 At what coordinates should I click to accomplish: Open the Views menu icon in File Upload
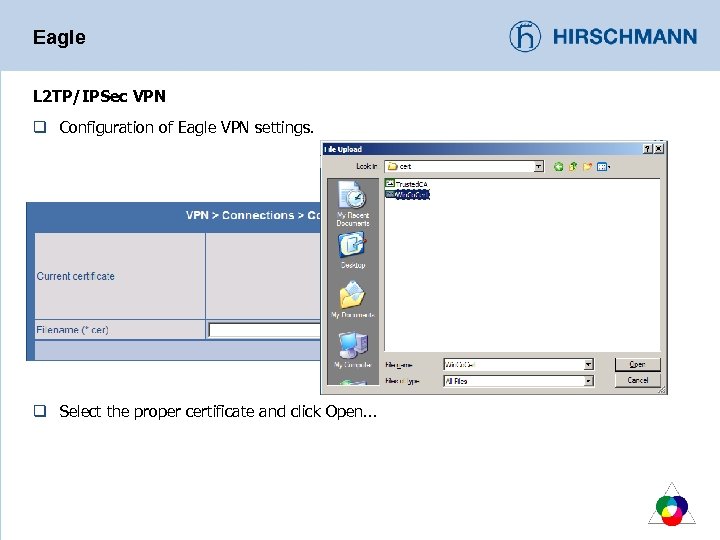coord(603,167)
